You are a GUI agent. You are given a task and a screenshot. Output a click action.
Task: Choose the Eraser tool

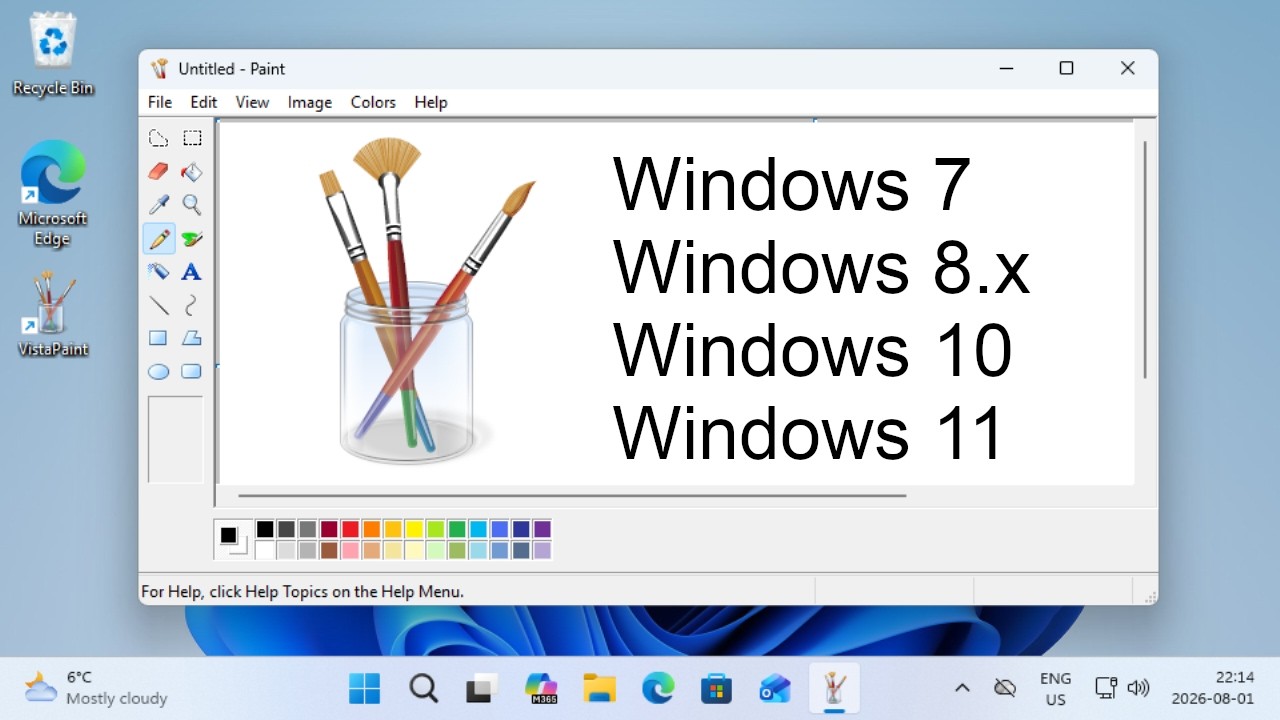pos(158,172)
